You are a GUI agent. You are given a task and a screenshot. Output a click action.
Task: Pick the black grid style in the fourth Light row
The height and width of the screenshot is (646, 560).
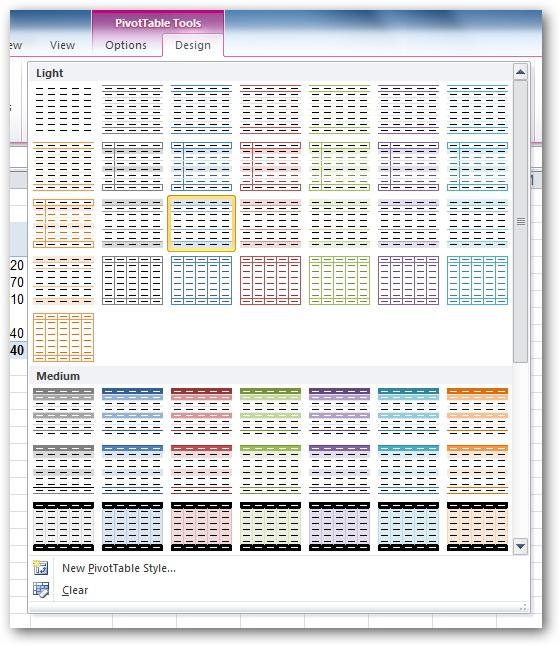click(x=132, y=281)
